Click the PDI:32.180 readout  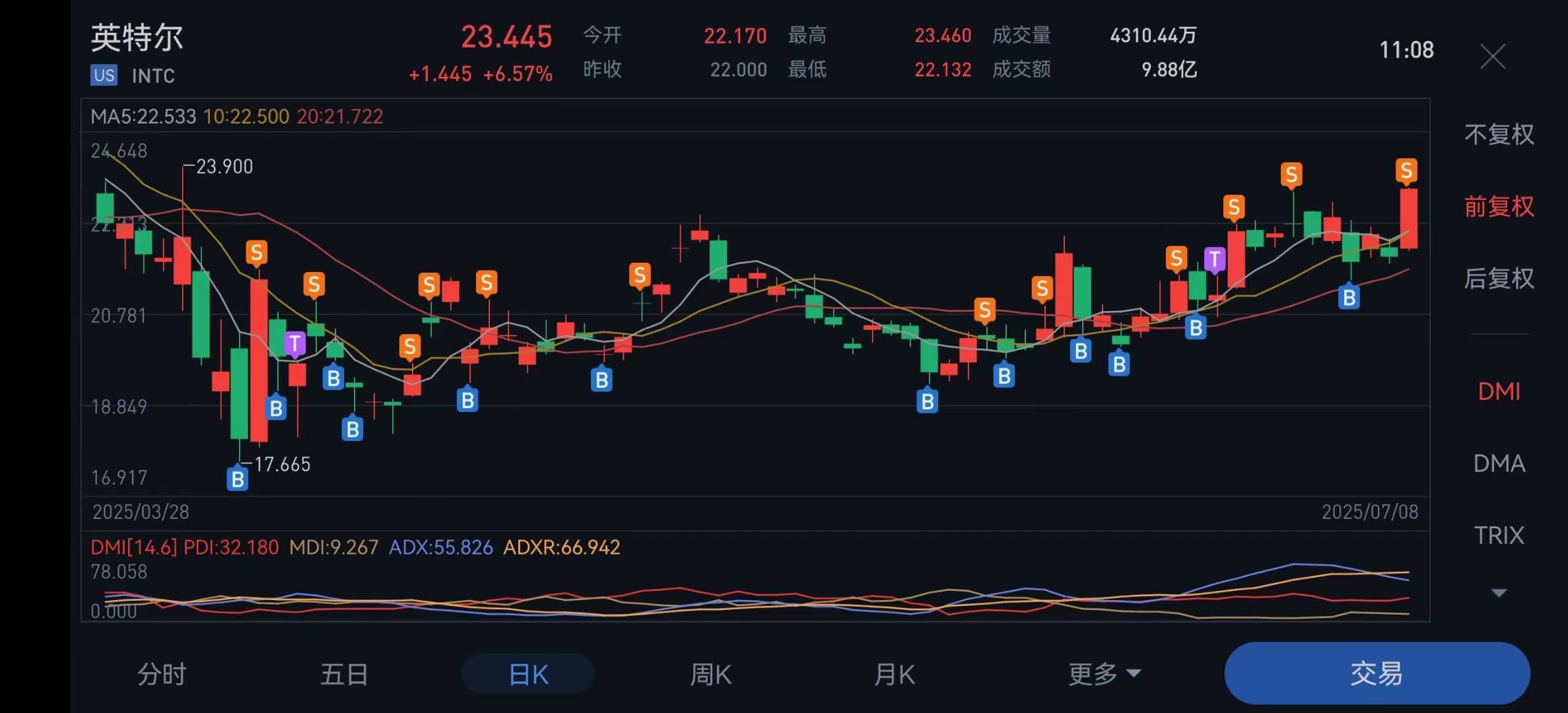tap(231, 547)
